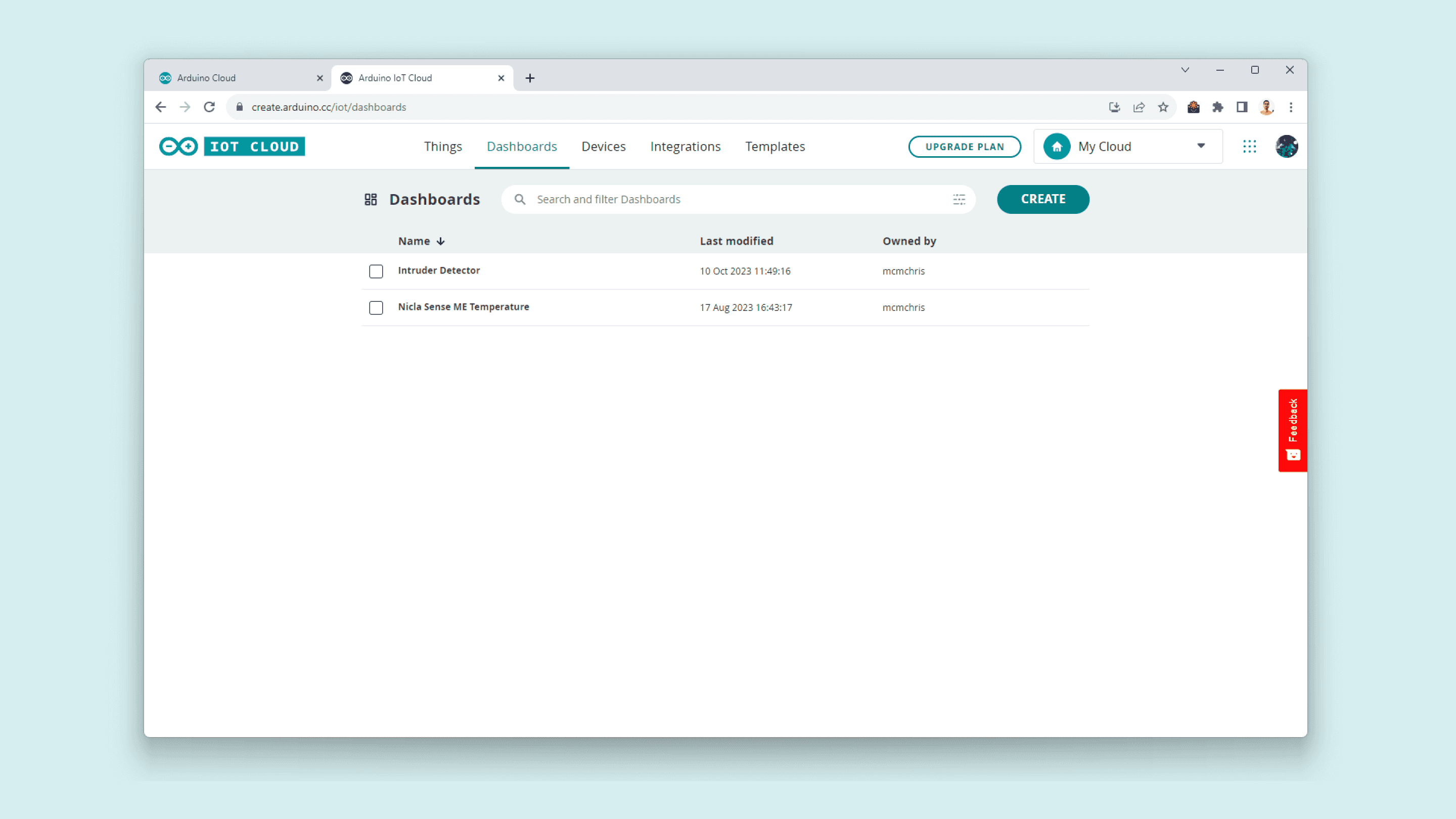This screenshot has height=819, width=1456.
Task: Open the red Feedback side tab
Action: (1292, 430)
